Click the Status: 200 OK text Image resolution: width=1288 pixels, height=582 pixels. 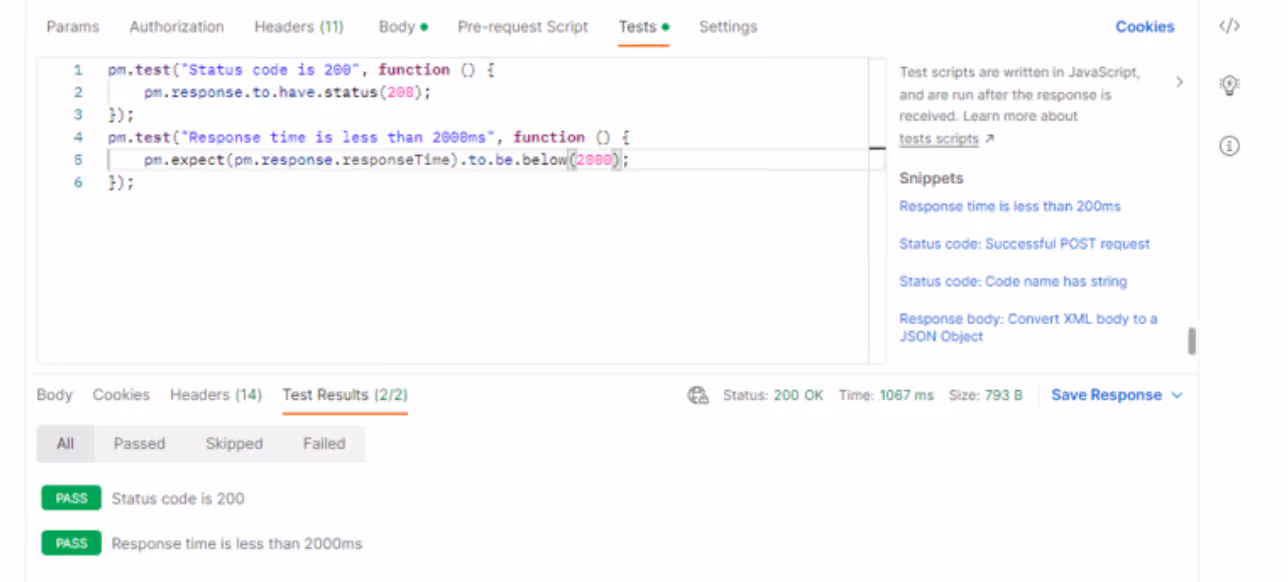point(773,396)
